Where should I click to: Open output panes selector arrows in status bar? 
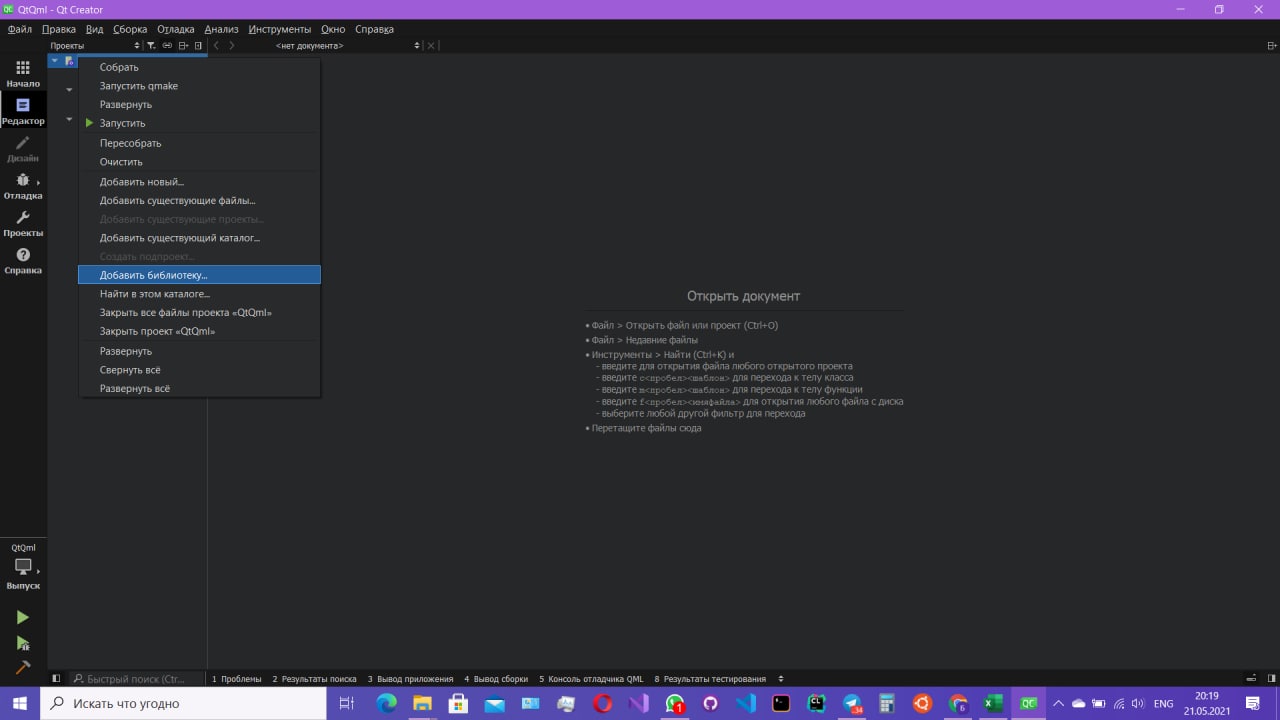(781, 679)
